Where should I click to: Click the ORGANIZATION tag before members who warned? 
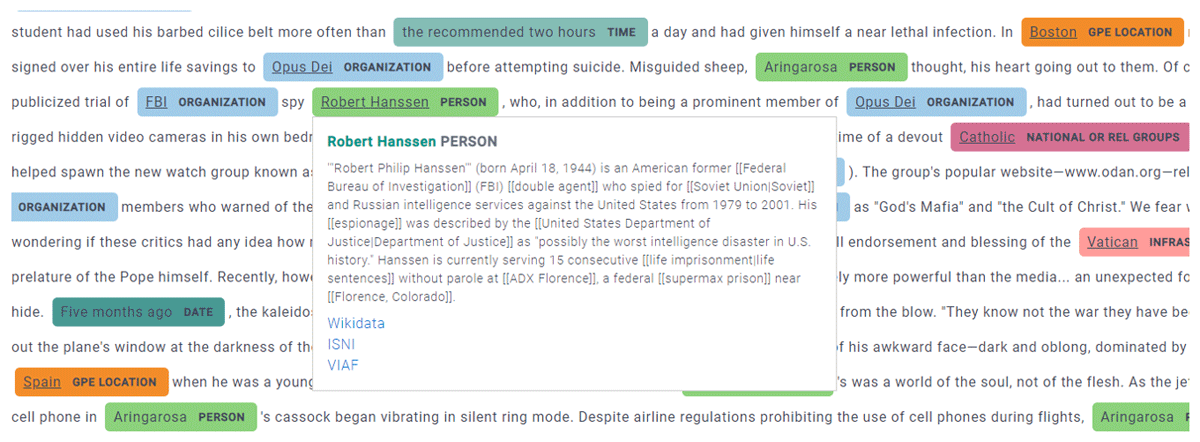pos(64,207)
